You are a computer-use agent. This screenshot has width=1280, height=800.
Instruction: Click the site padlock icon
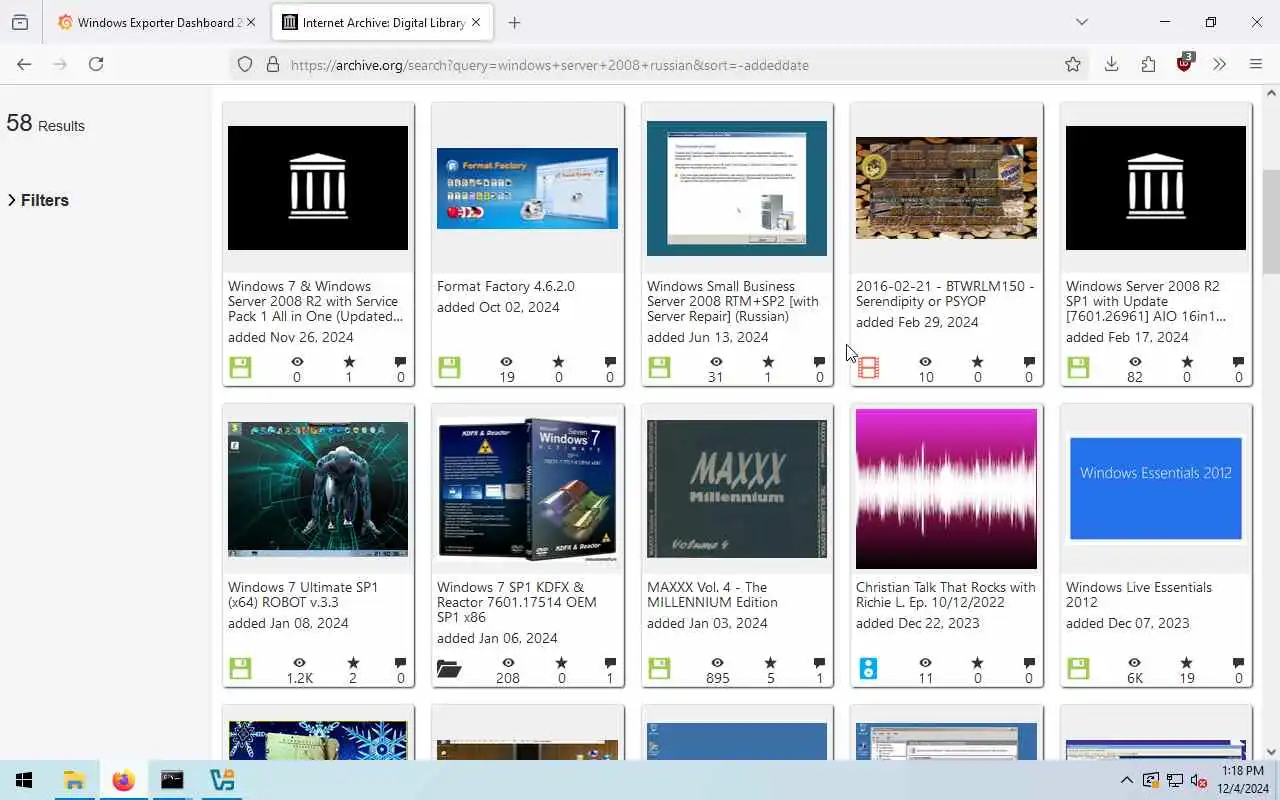tap(272, 64)
